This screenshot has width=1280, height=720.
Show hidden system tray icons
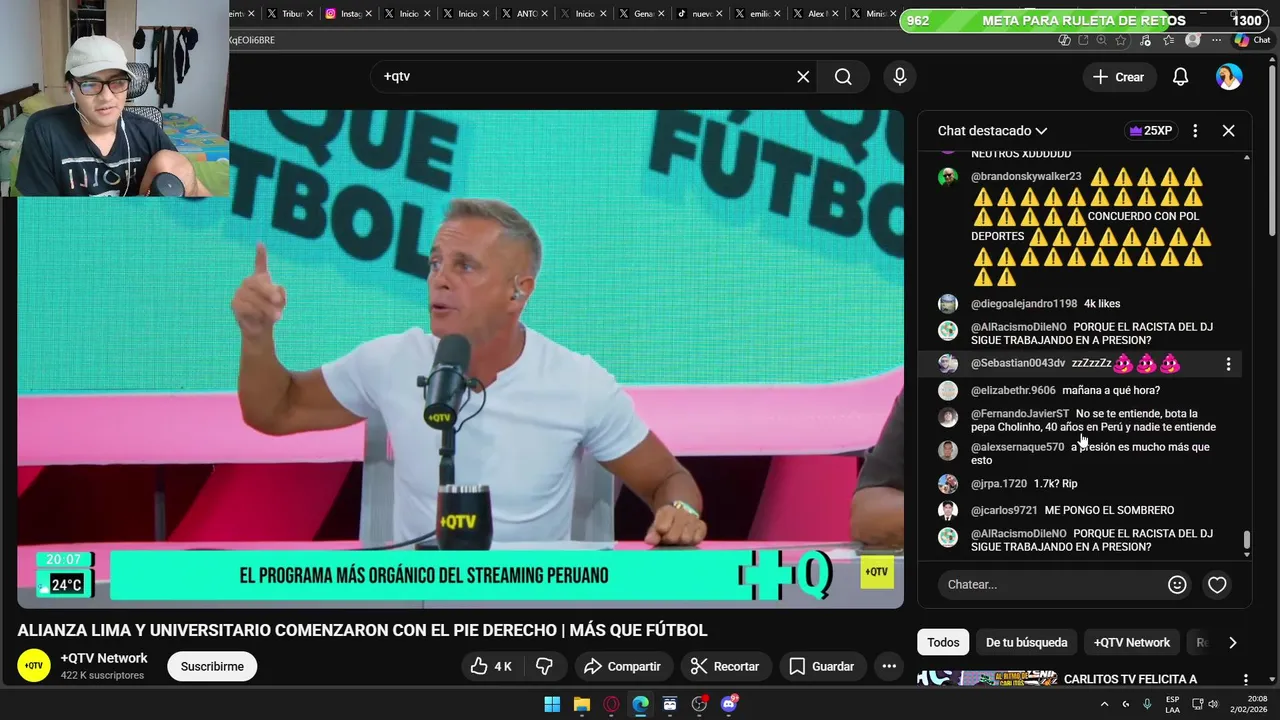(1104, 704)
